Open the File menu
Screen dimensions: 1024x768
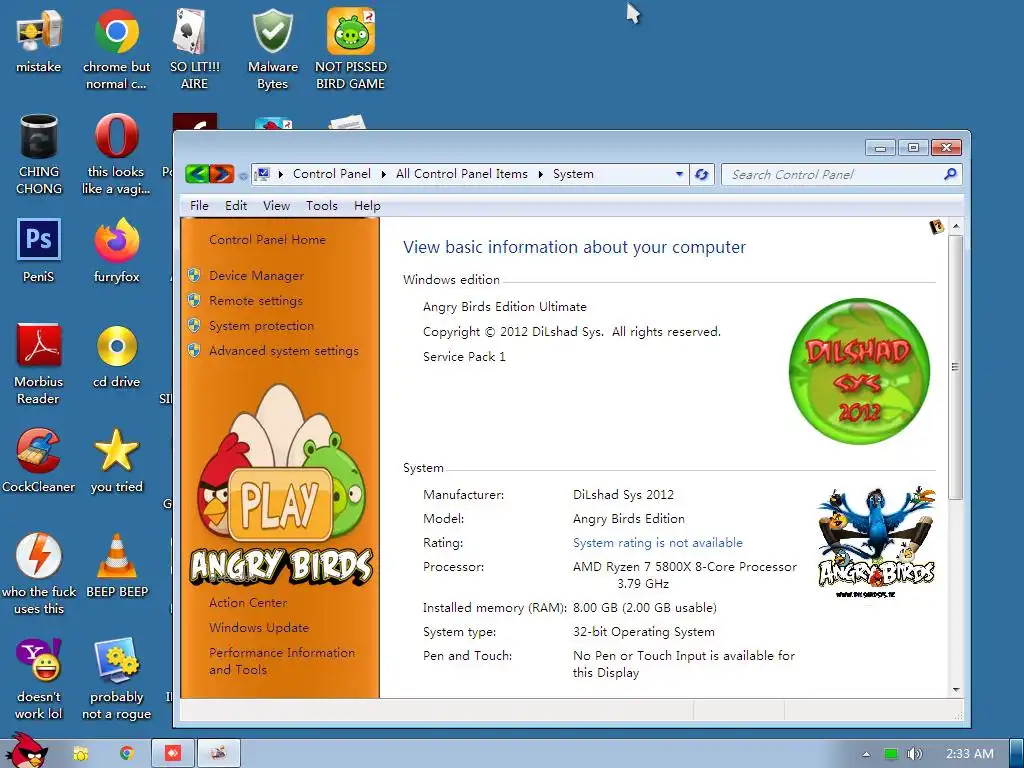click(199, 206)
